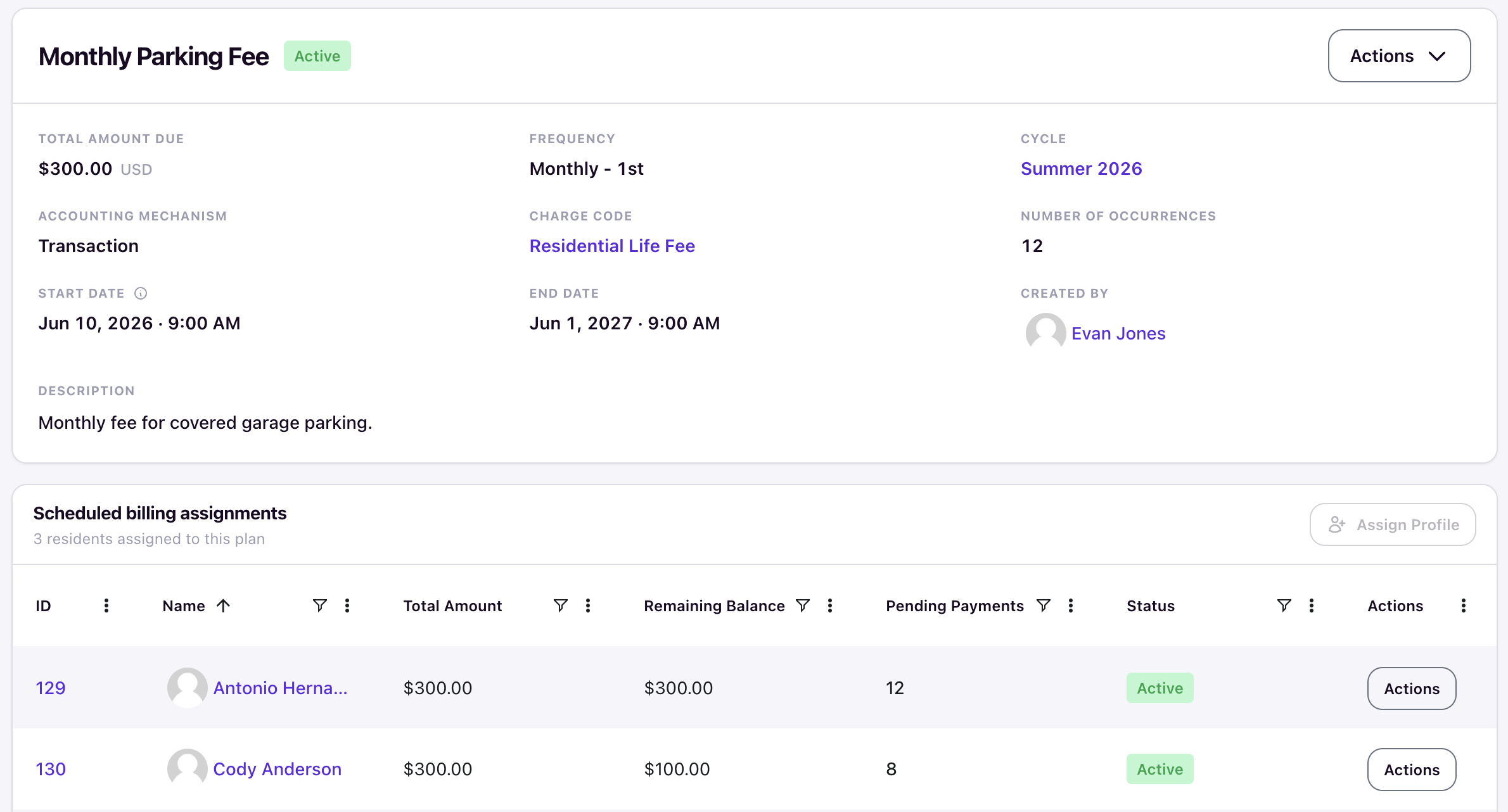Filter the Total Amount column
The width and height of the screenshot is (1508, 812).
pyautogui.click(x=561, y=606)
